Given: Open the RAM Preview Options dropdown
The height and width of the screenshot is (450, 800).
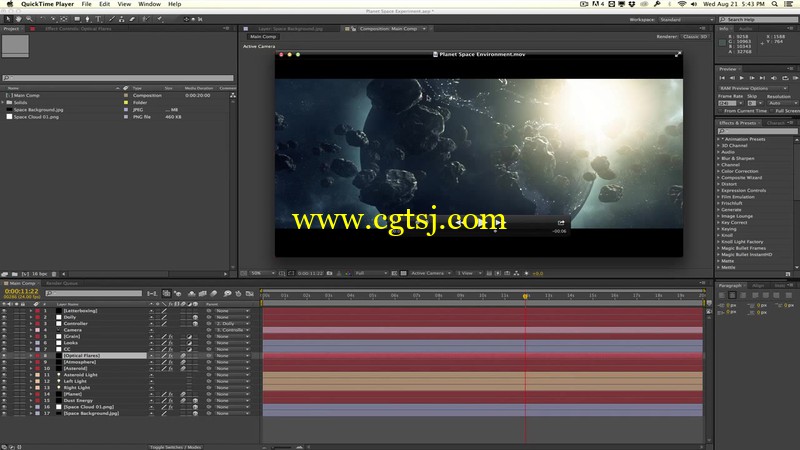Looking at the screenshot, I should tap(753, 88).
